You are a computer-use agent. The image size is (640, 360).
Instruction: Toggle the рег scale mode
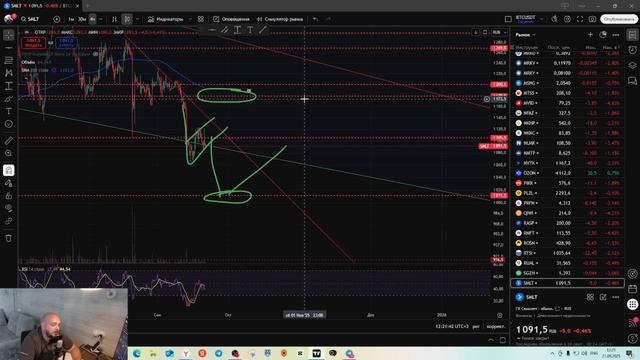point(476,327)
